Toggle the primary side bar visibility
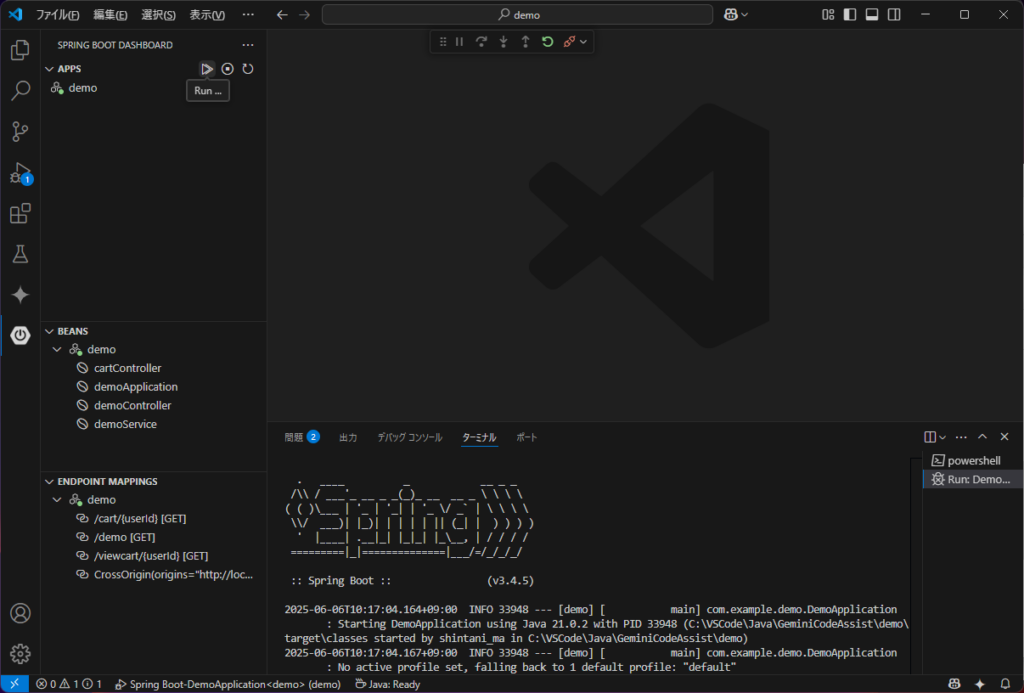Screen dimensions: 1024x693 pos(850,14)
